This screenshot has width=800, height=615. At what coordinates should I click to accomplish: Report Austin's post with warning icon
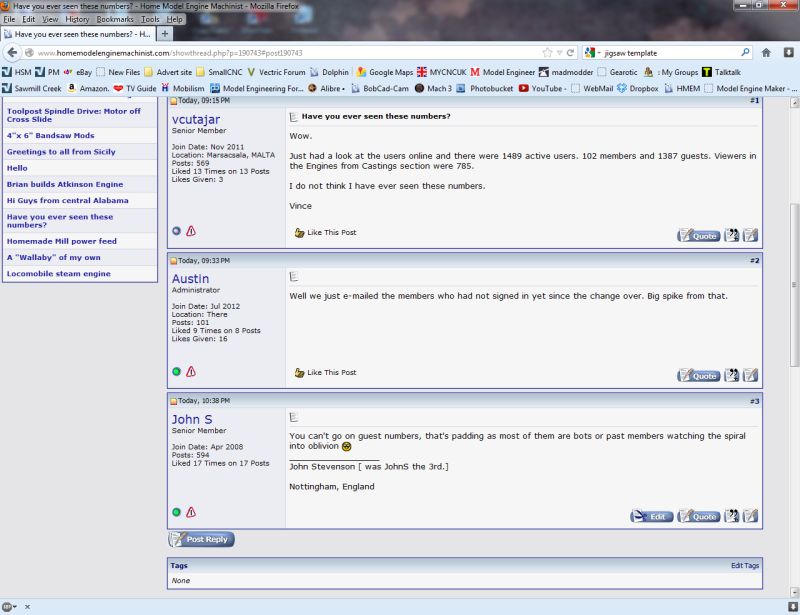191,372
